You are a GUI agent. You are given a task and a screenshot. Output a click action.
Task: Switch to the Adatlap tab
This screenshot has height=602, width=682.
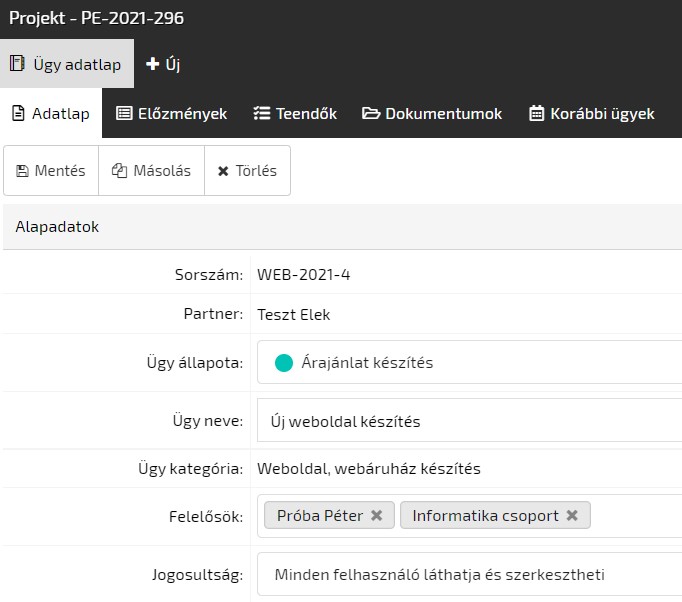click(x=51, y=114)
